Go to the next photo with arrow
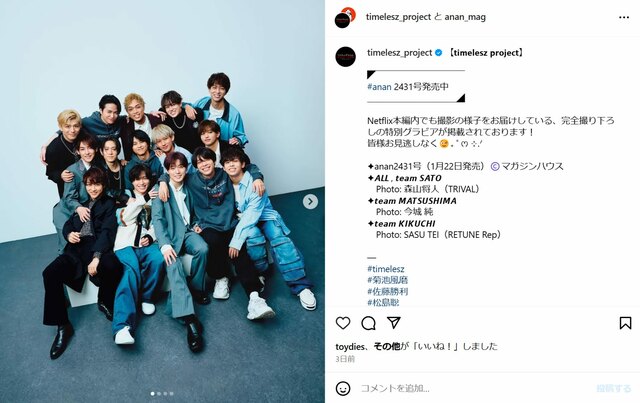 click(310, 201)
